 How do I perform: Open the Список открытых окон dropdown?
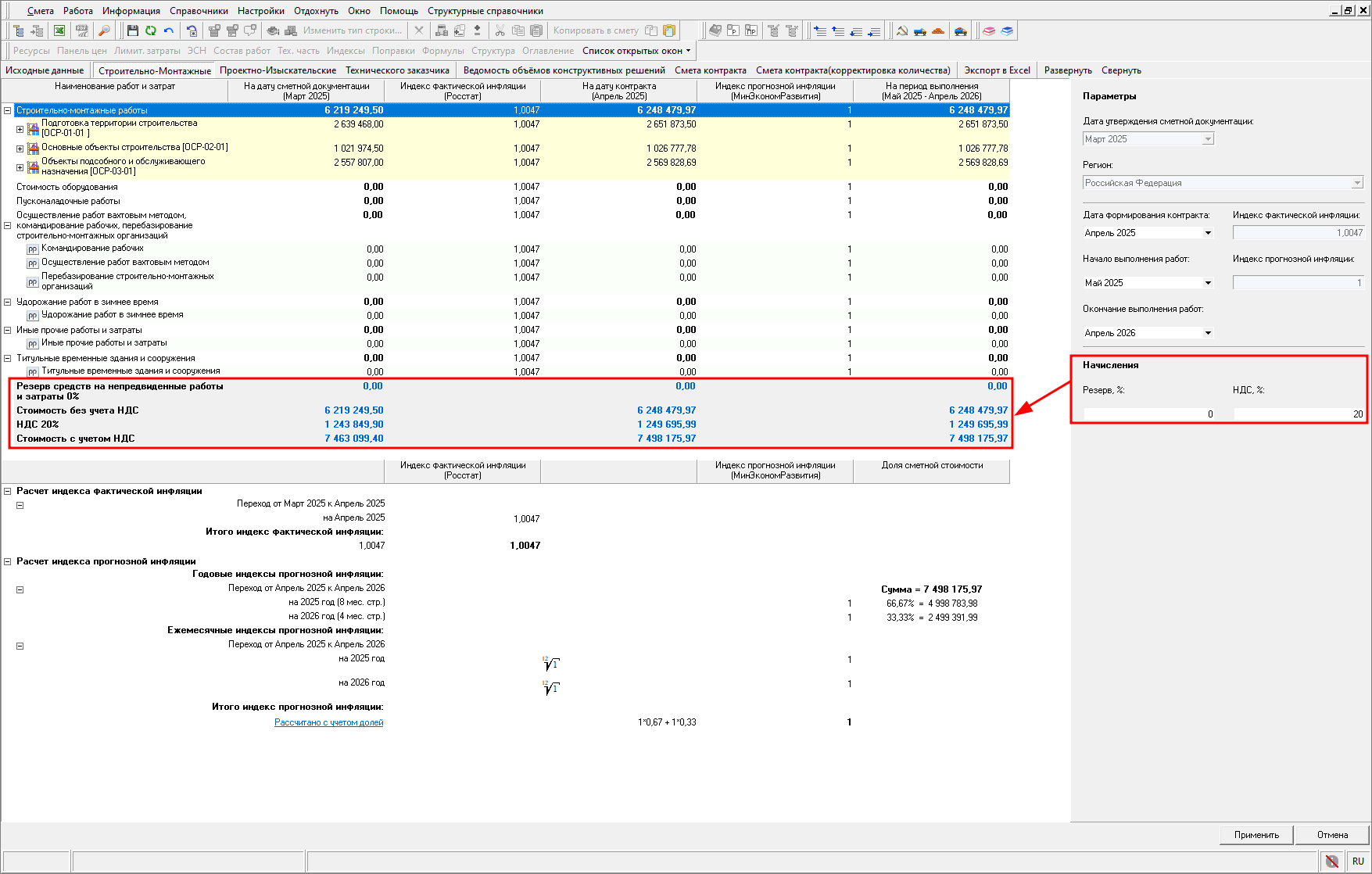(x=636, y=51)
